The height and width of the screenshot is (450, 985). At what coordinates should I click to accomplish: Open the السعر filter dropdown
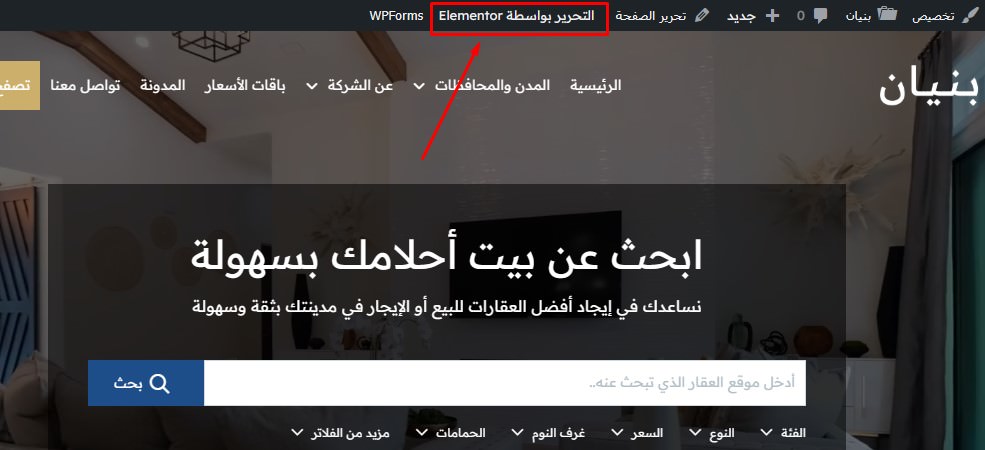coord(638,432)
